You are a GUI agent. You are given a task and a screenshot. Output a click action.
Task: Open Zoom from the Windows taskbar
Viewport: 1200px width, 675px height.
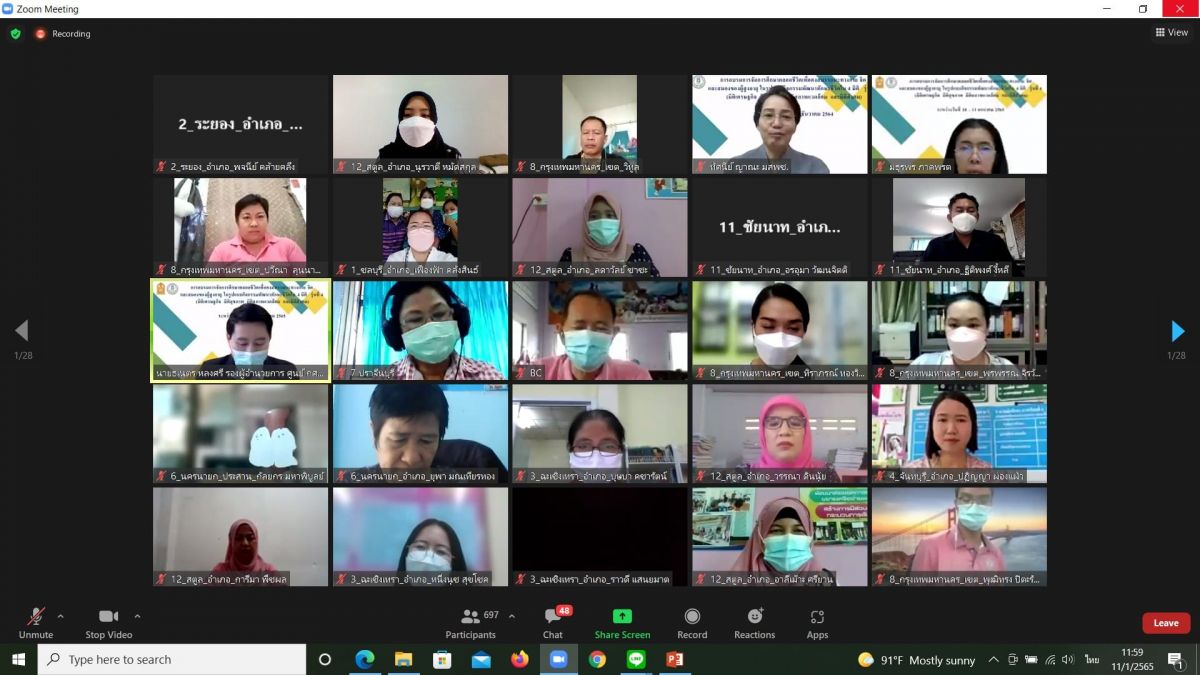click(558, 659)
